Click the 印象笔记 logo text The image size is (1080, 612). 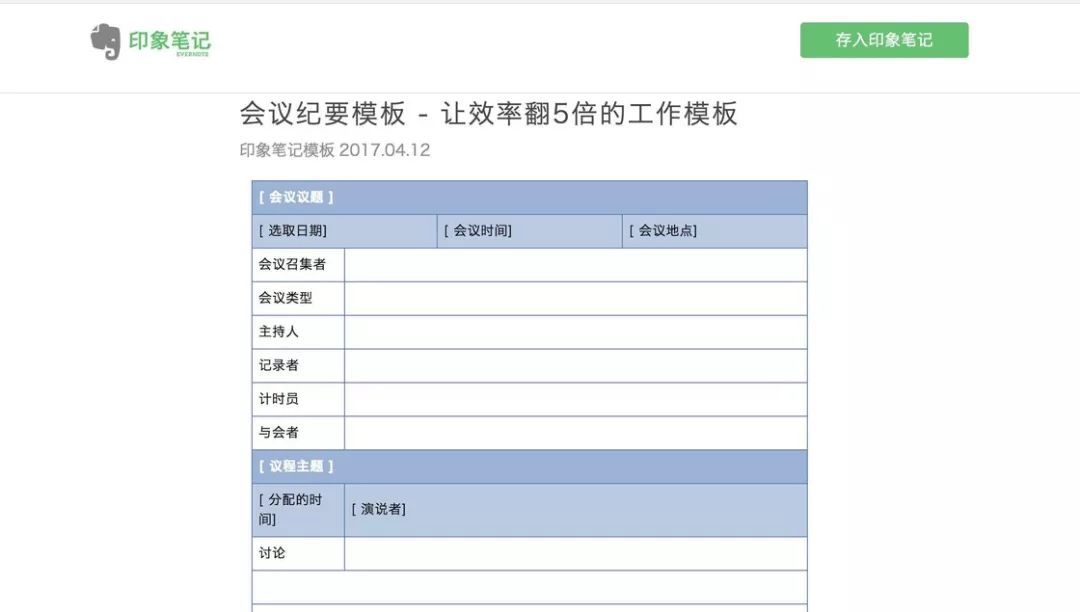pos(169,42)
